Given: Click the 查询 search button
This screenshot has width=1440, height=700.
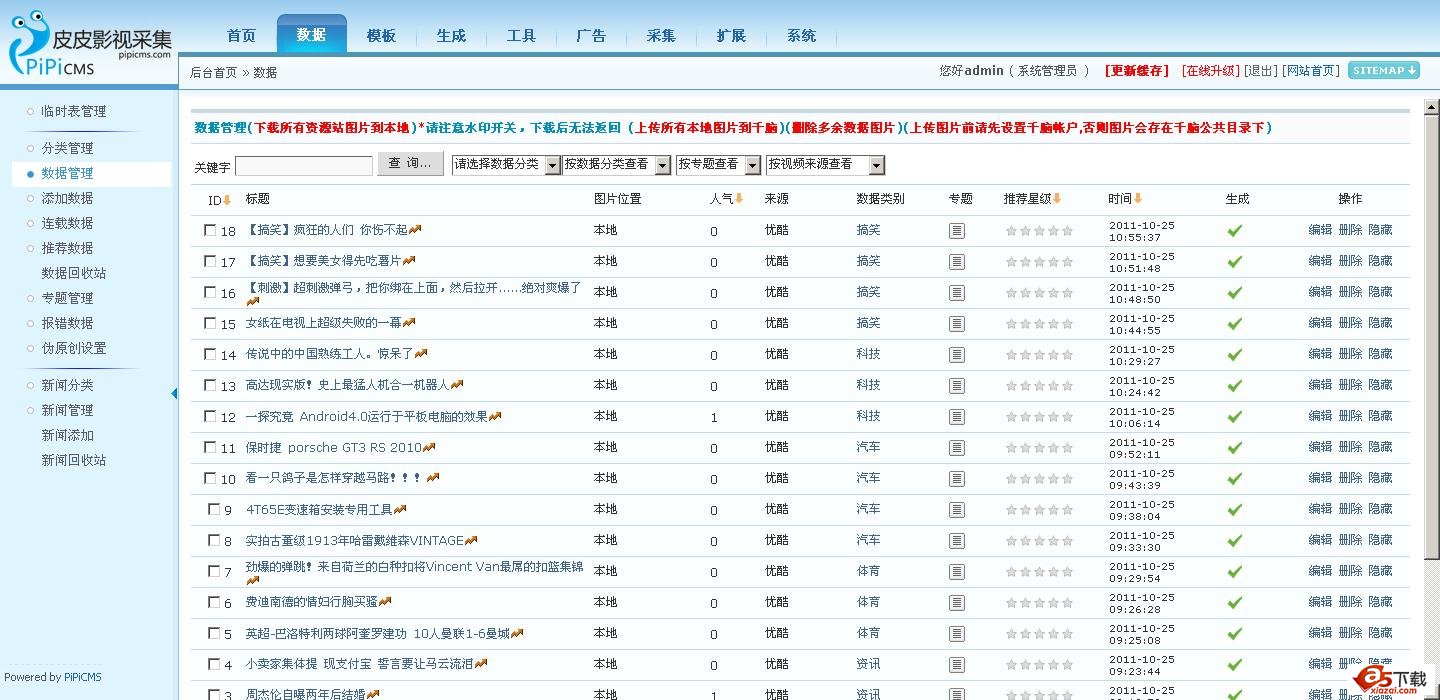Looking at the screenshot, I should point(410,164).
